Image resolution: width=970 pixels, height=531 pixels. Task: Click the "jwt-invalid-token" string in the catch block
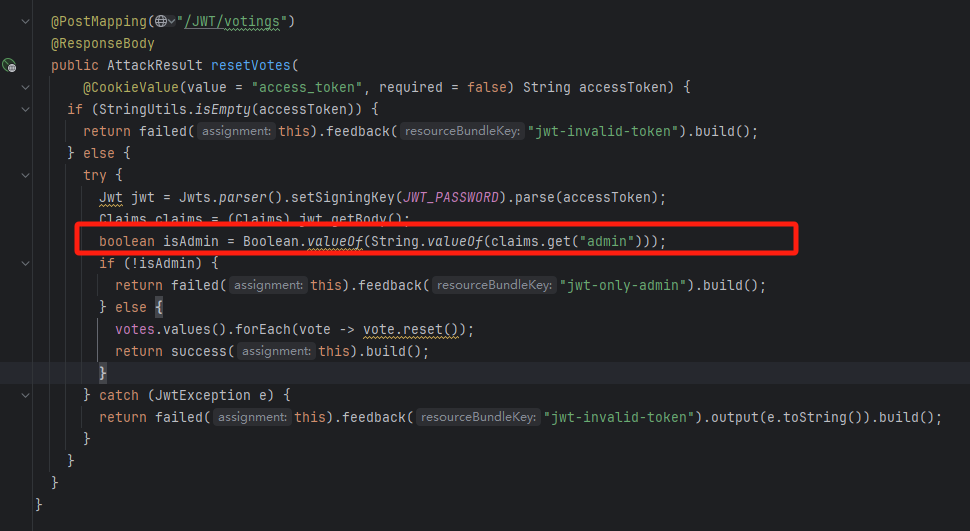pyautogui.click(x=619, y=417)
